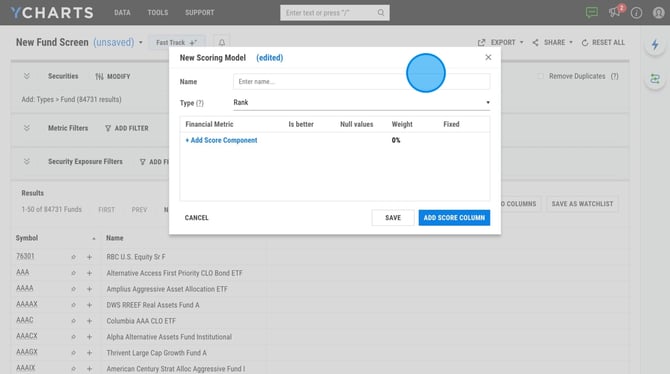
Task: Cancel the scoring model dialog
Action: [197, 218]
